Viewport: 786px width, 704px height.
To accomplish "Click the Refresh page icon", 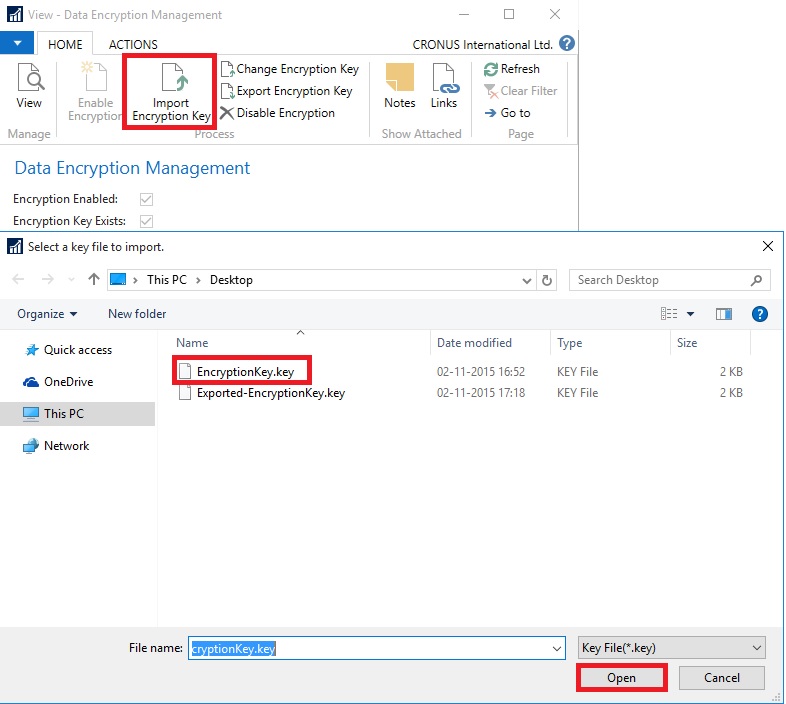I will (x=491, y=69).
